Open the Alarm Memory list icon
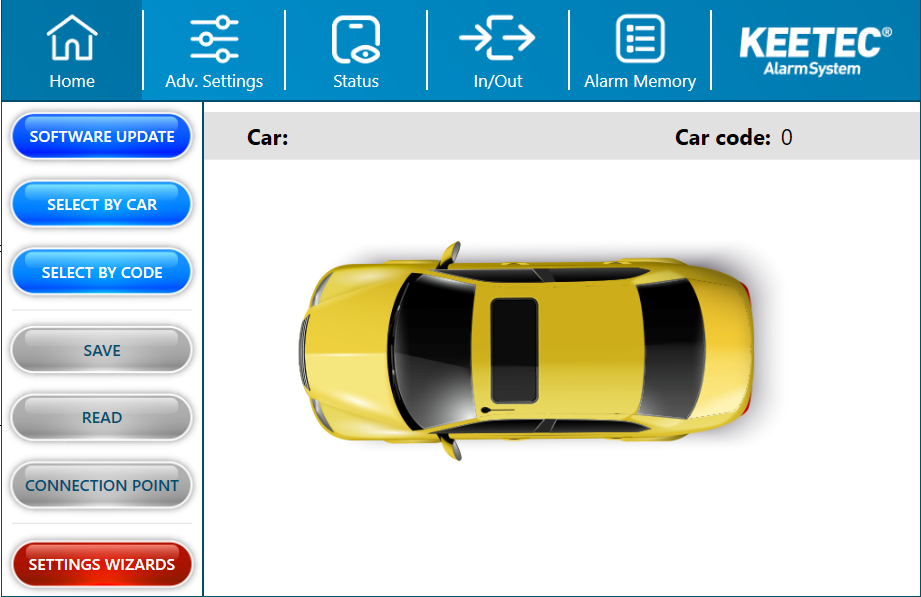The width and height of the screenshot is (921, 597). pos(640,39)
